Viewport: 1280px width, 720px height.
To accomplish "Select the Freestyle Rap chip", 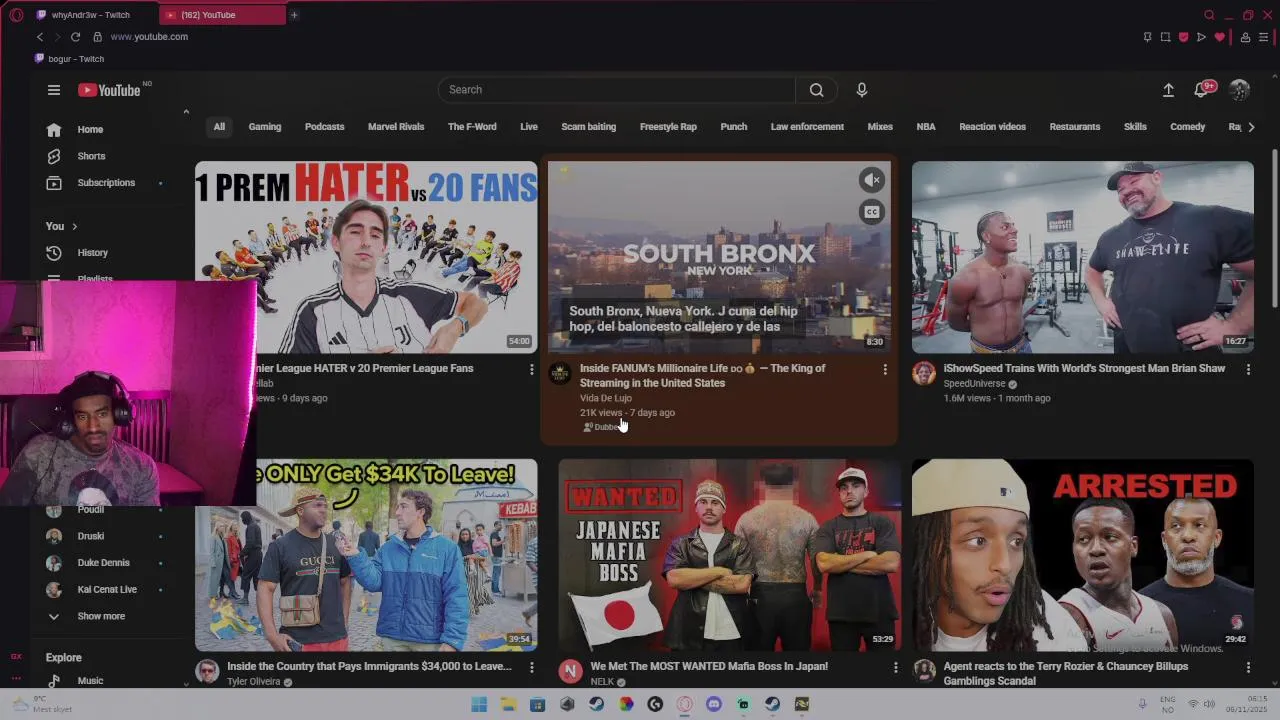I will click(x=668, y=127).
